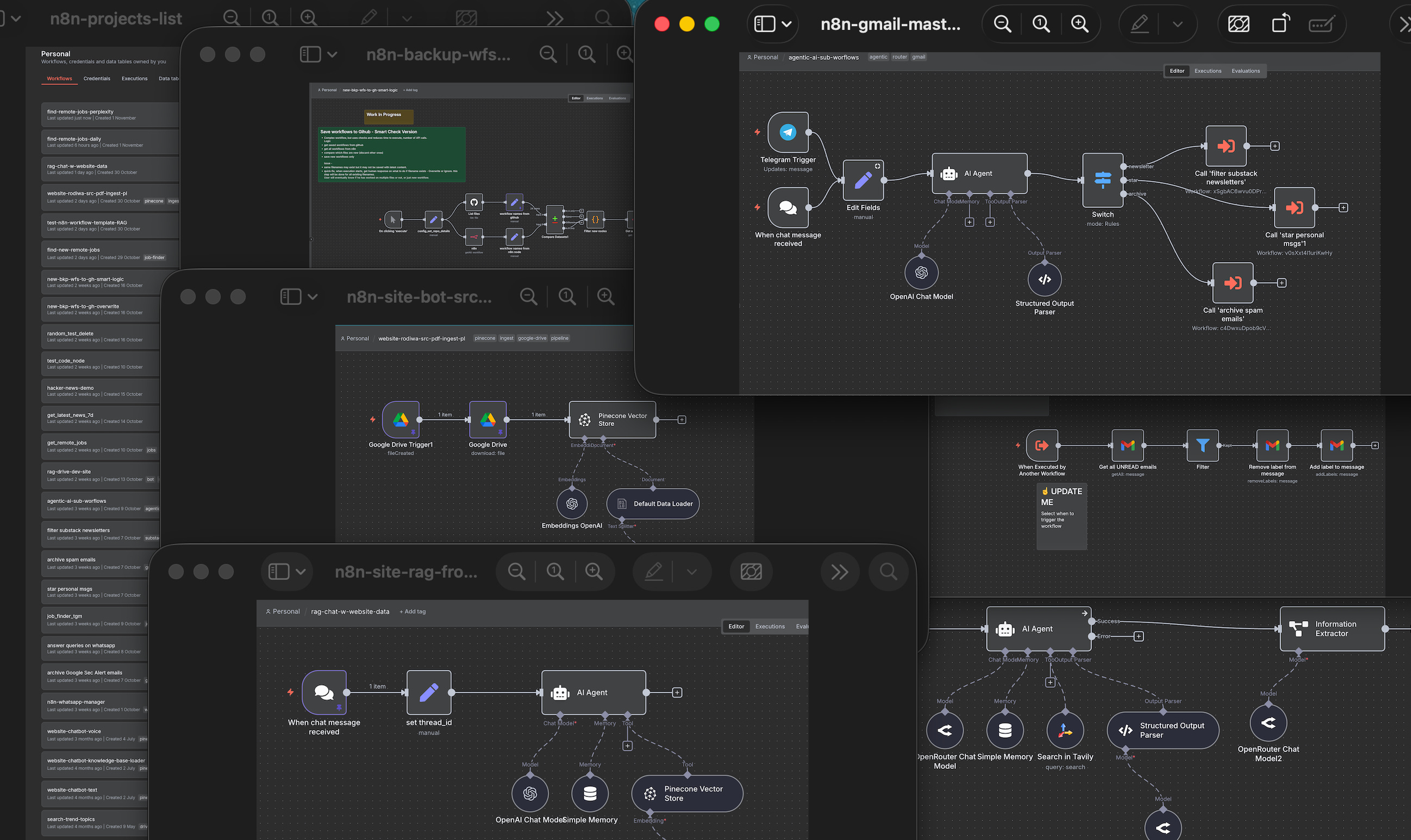Click the green Save workflows to Github sticky note
The image size is (1411, 840).
[x=391, y=154]
